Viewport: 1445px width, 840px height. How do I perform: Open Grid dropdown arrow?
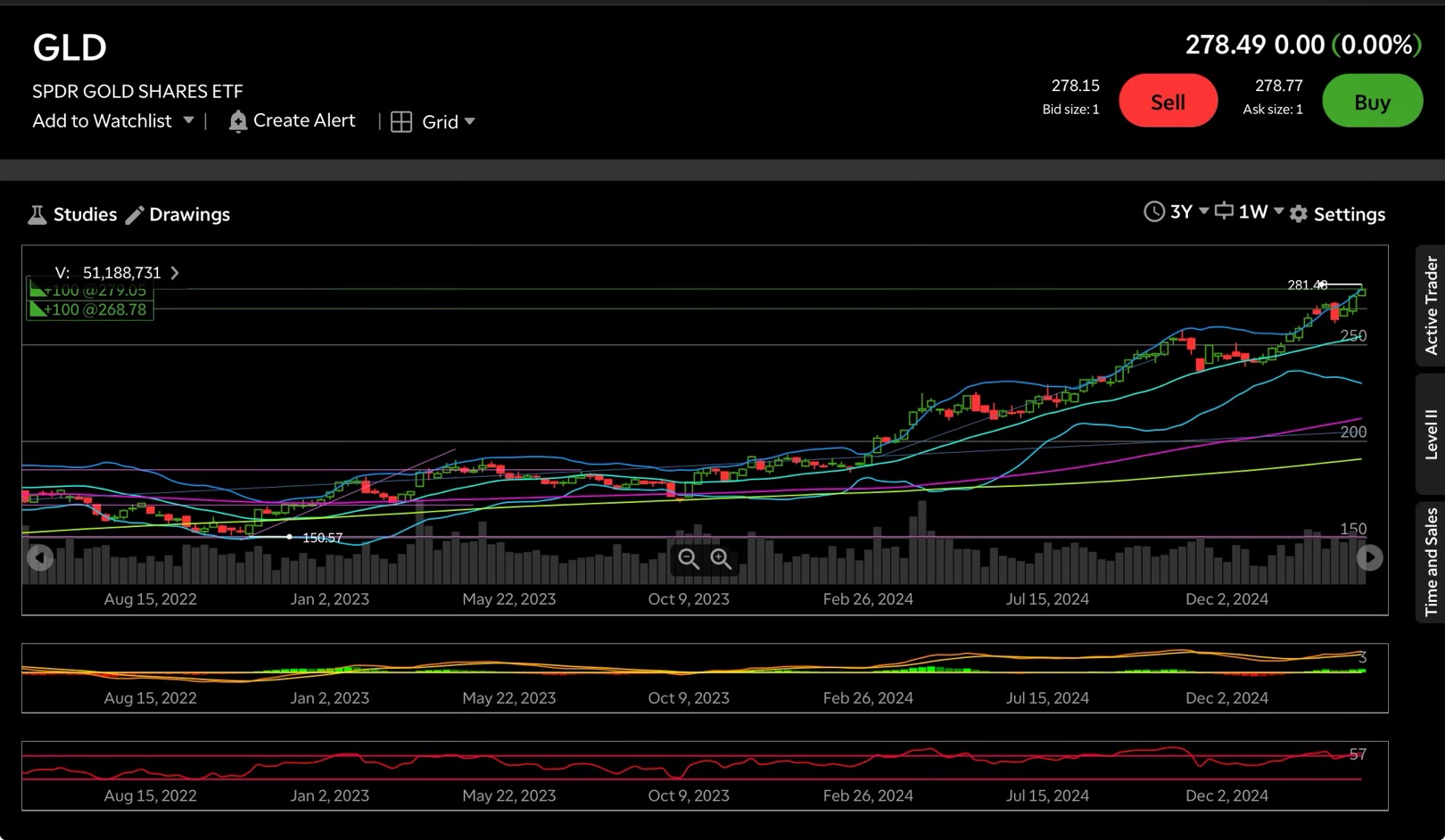tap(470, 121)
